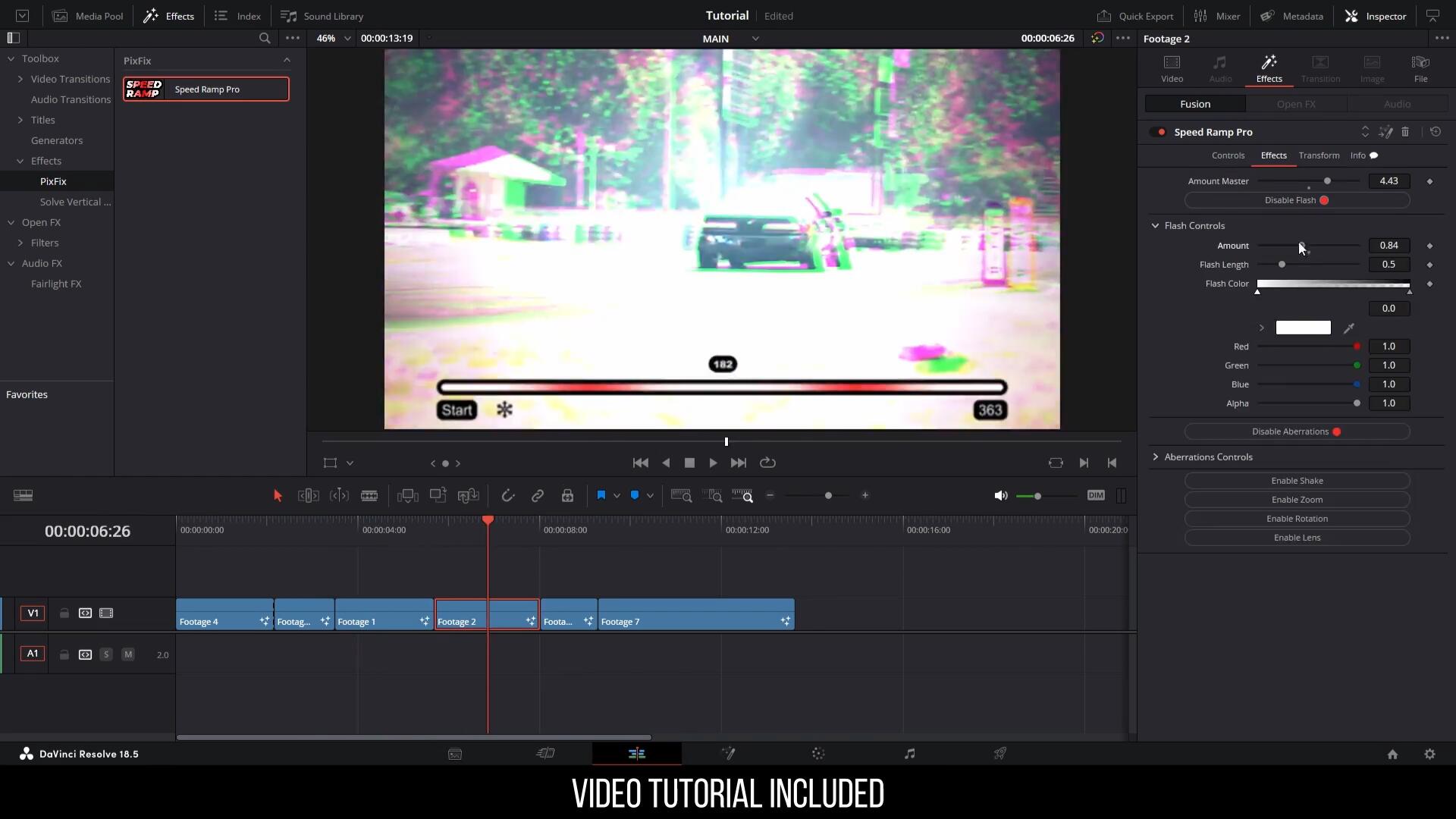Toggle the linked selection chain icon

[x=538, y=496]
